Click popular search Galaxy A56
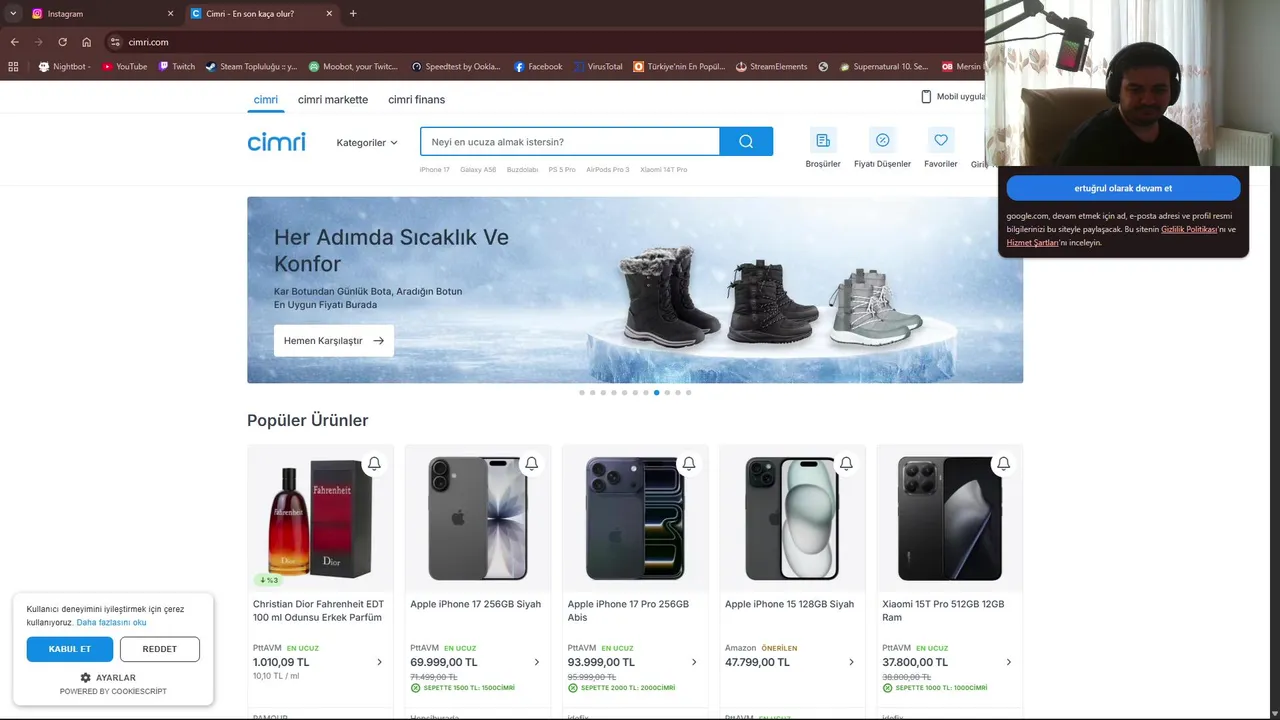The image size is (1280, 720). pos(478,170)
